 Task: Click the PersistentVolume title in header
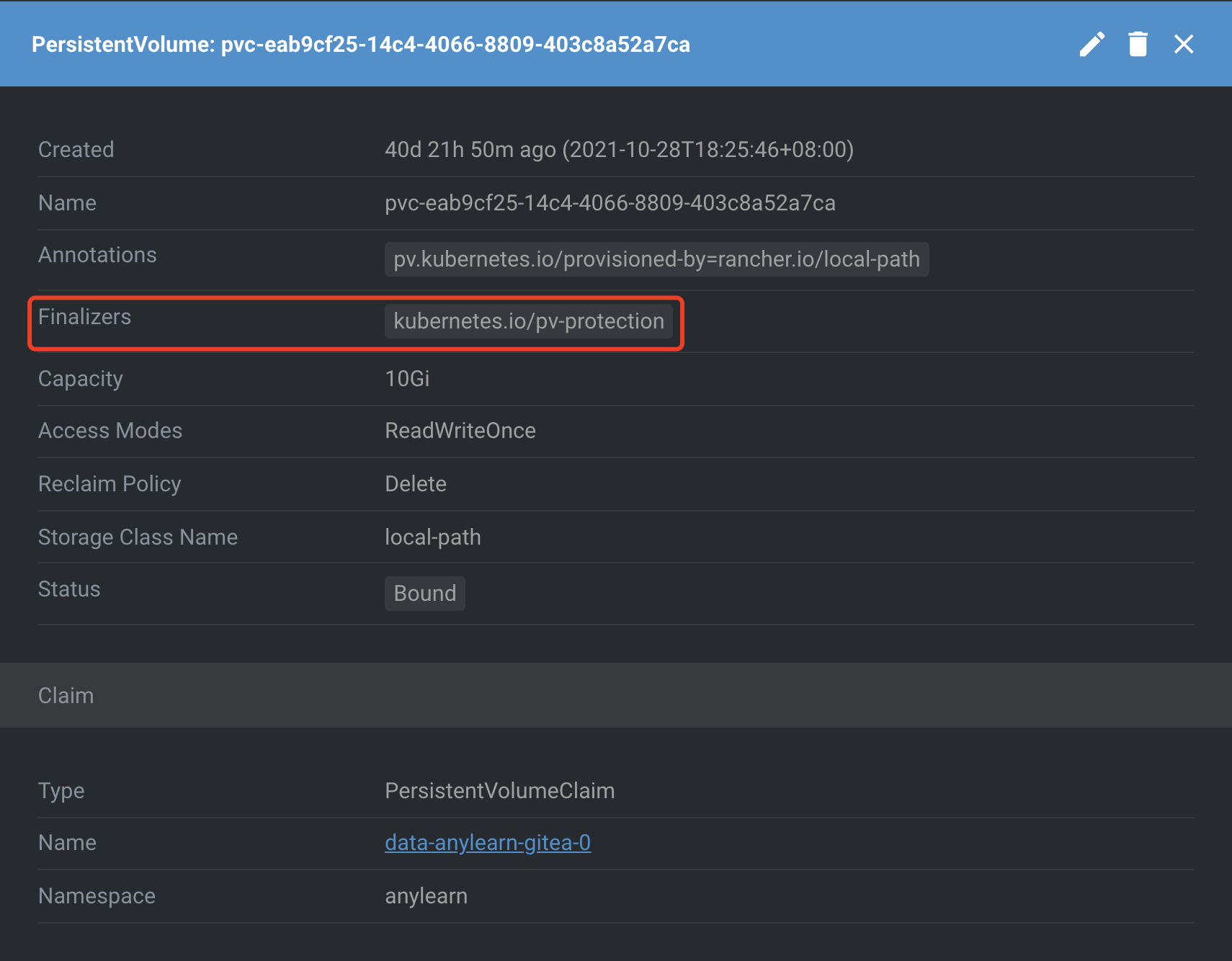coord(360,45)
